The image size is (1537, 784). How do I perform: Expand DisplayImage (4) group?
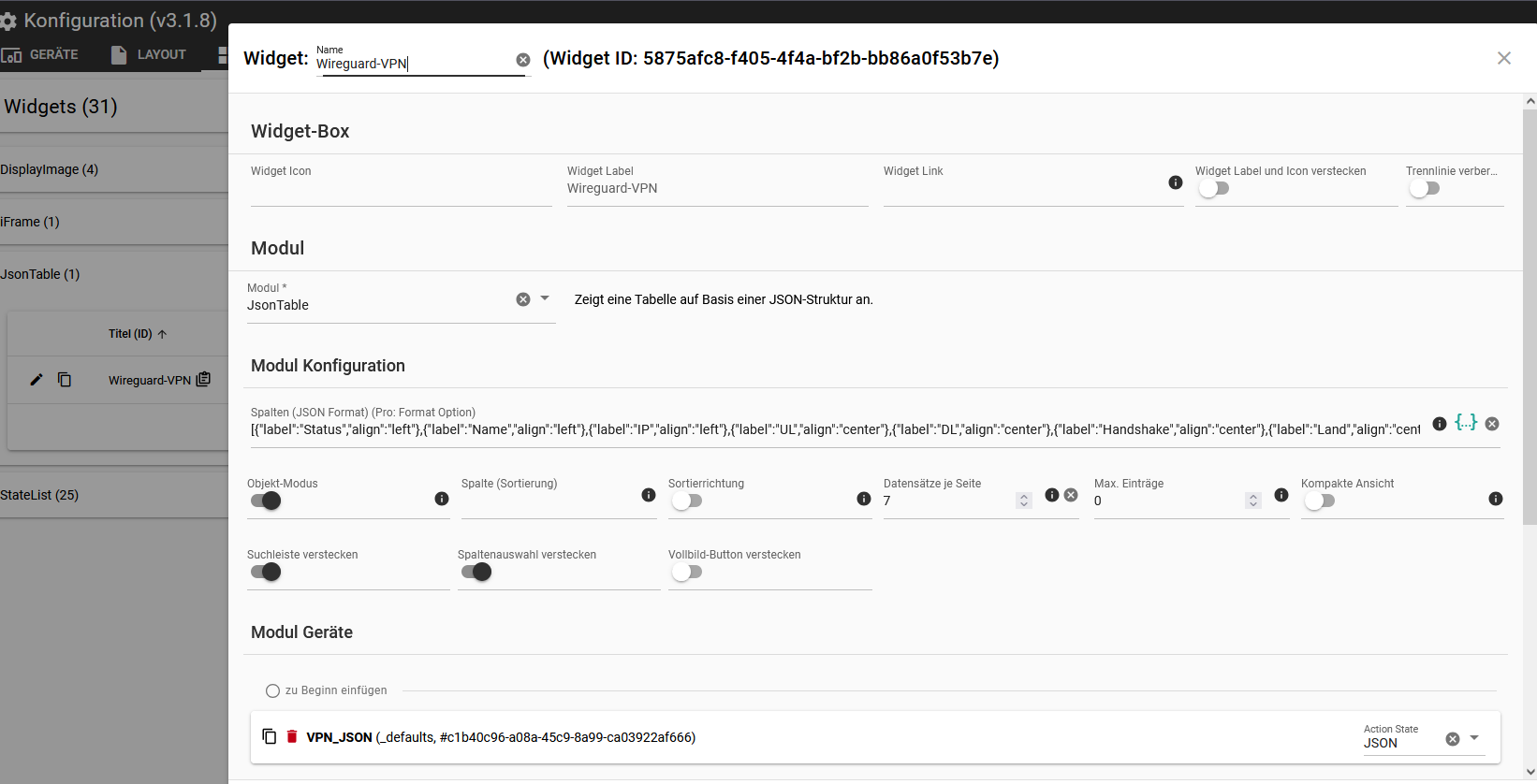(x=114, y=169)
